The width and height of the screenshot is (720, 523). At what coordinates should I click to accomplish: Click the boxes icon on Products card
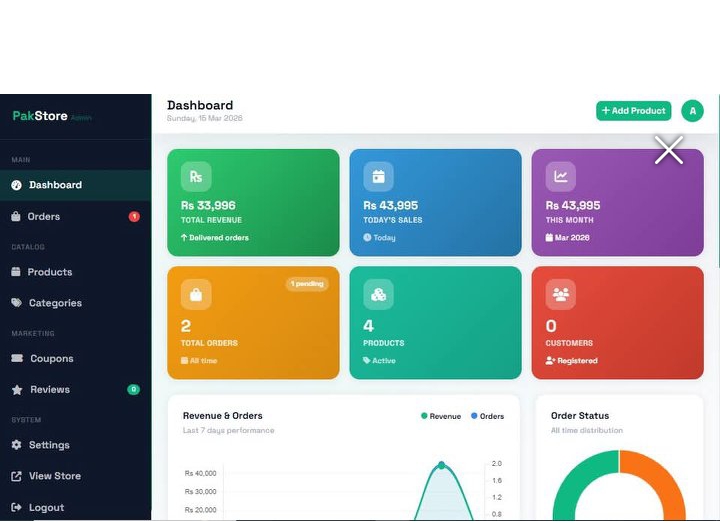tap(378, 294)
